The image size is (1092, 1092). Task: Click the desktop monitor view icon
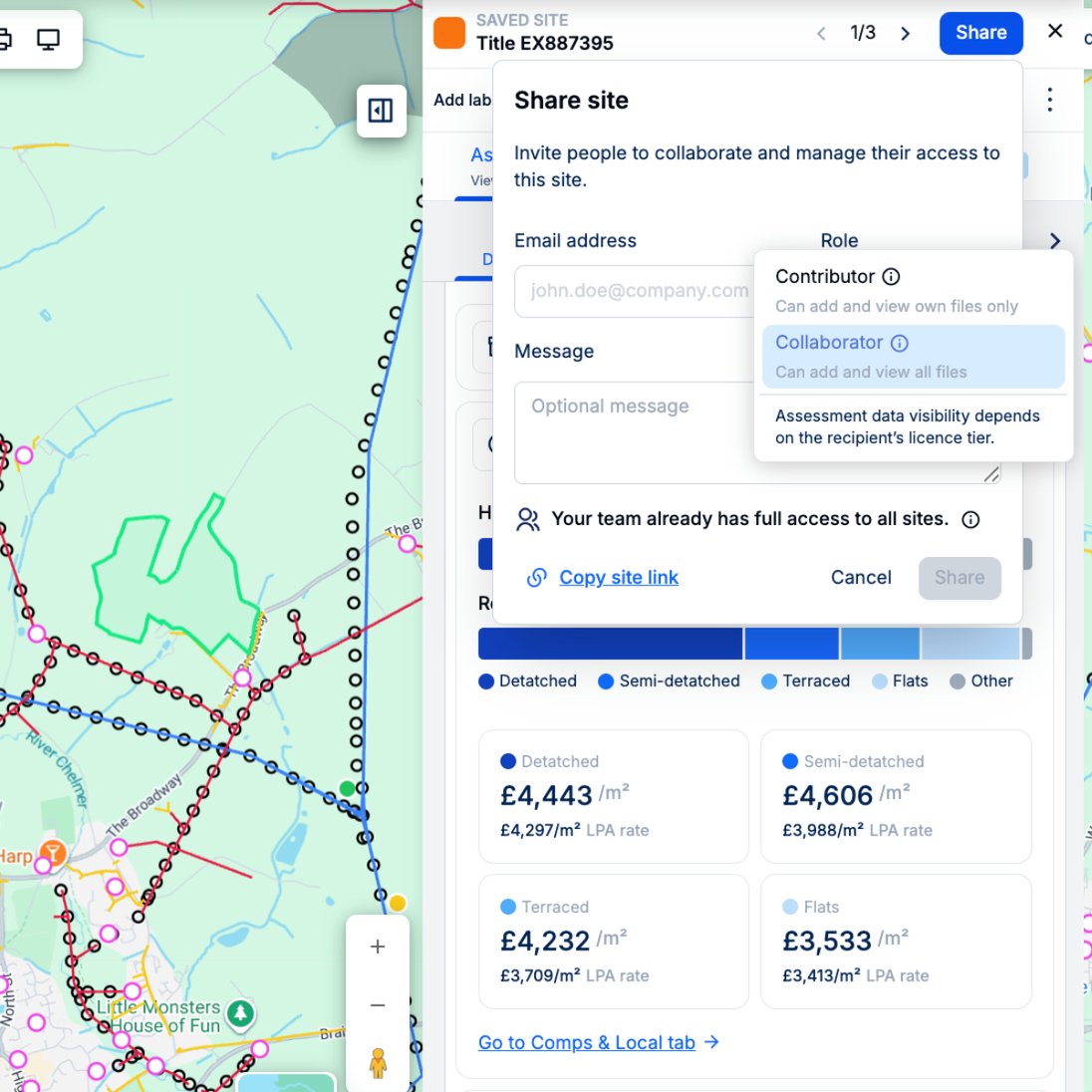tap(48, 40)
